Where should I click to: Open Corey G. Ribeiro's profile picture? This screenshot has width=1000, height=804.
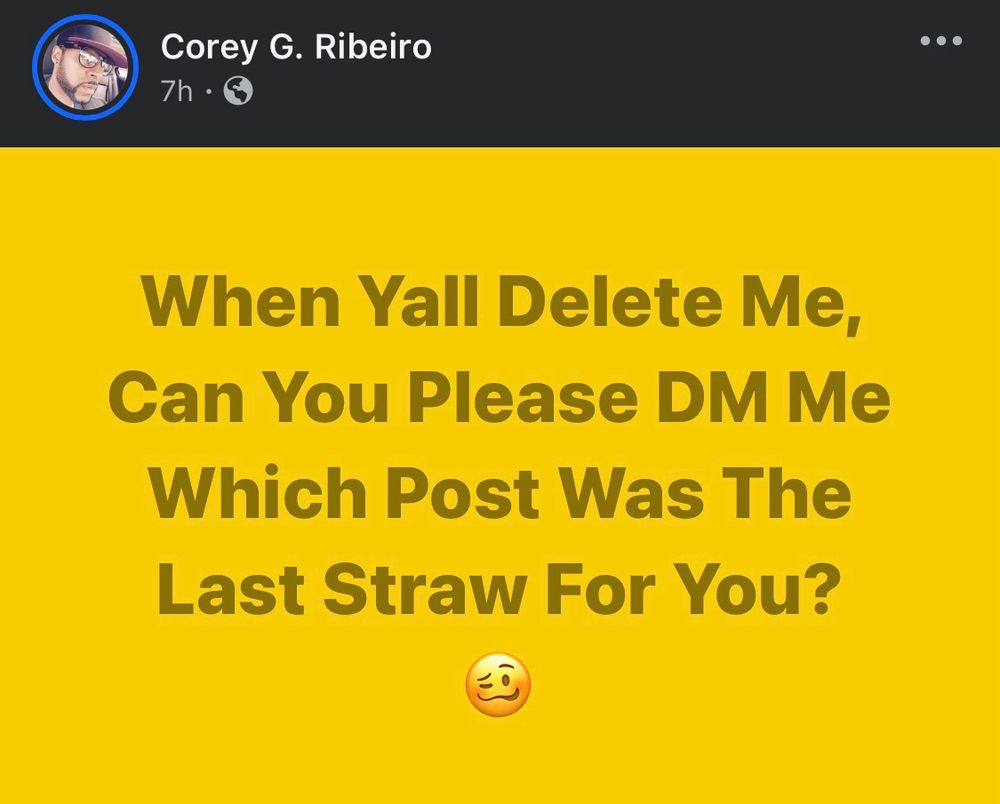click(x=84, y=69)
